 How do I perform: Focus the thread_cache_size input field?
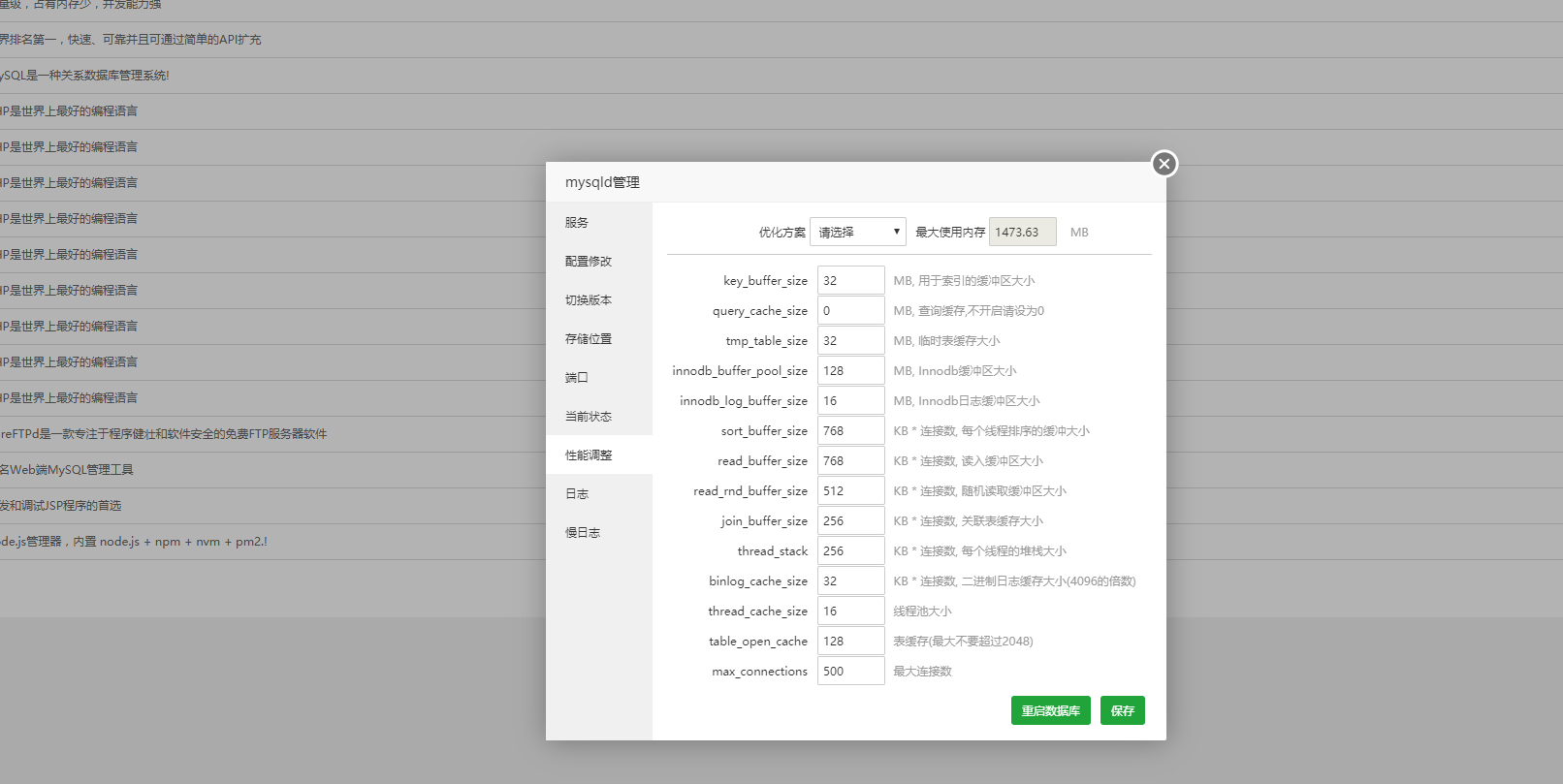[x=851, y=611]
